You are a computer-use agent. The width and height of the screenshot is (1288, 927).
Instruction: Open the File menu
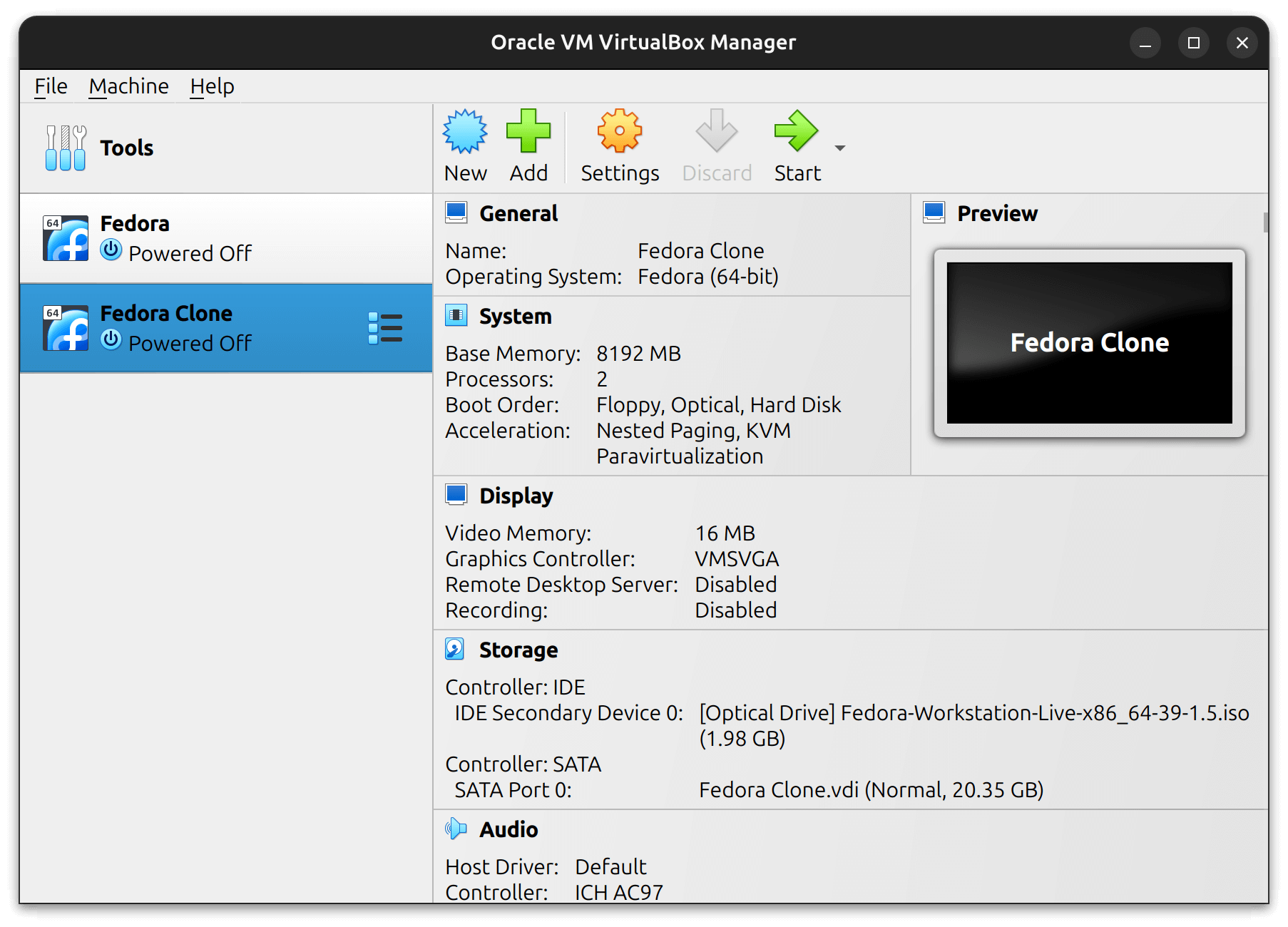pos(50,86)
